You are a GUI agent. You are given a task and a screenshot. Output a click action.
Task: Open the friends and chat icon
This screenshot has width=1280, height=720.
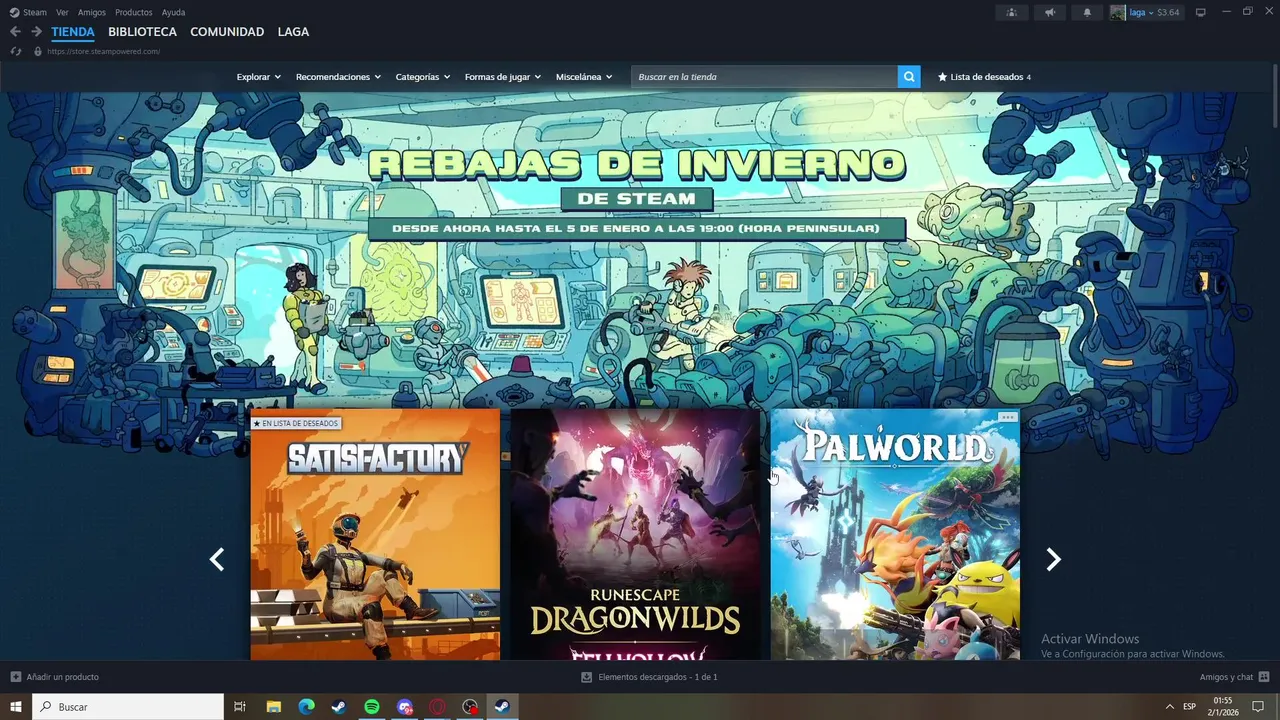point(1264,677)
